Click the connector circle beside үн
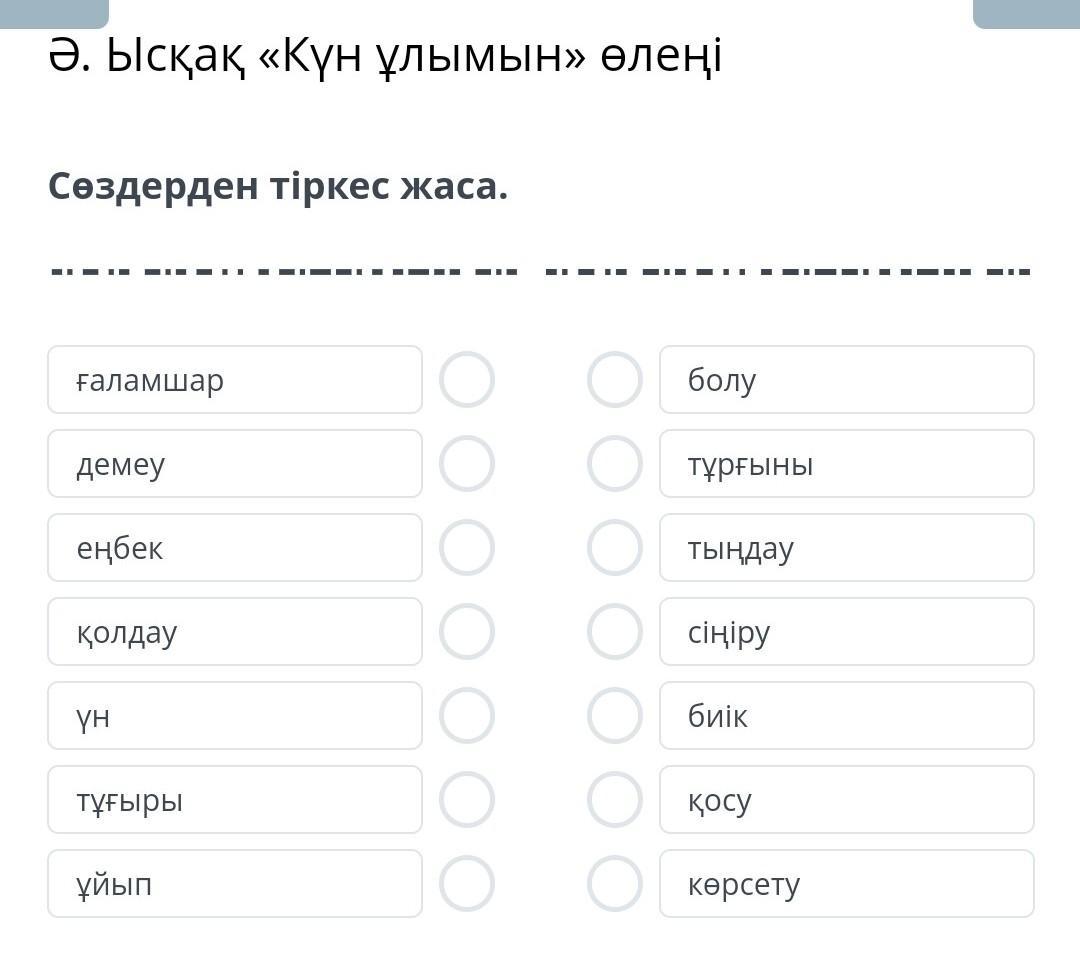Viewport: 1080px width, 968px height. tap(467, 716)
